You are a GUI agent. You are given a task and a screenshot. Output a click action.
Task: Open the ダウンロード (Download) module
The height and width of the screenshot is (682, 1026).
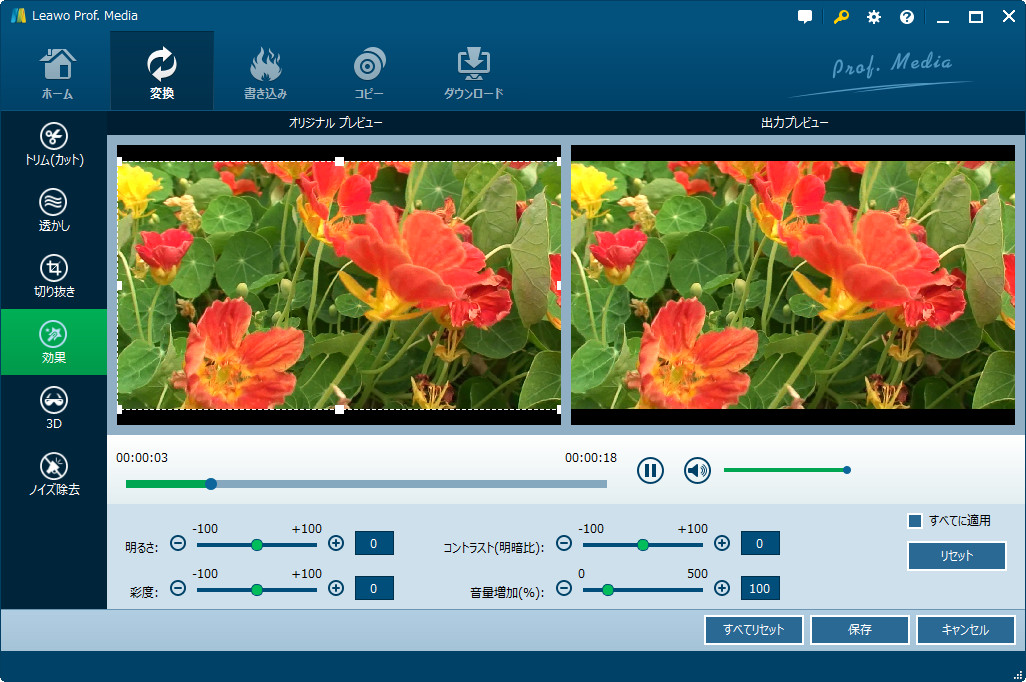473,72
